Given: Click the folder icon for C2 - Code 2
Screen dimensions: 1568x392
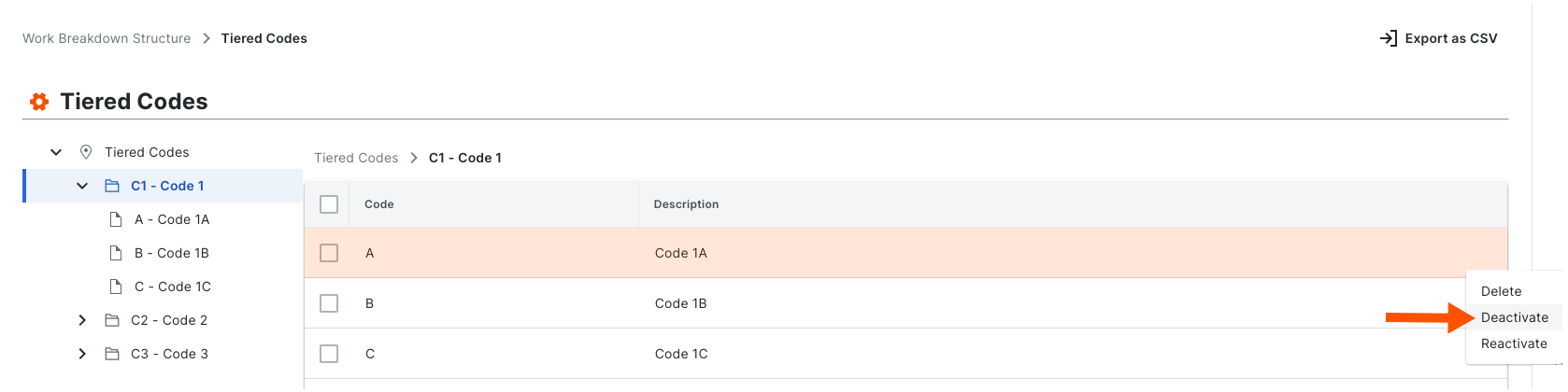Looking at the screenshot, I should point(112,320).
